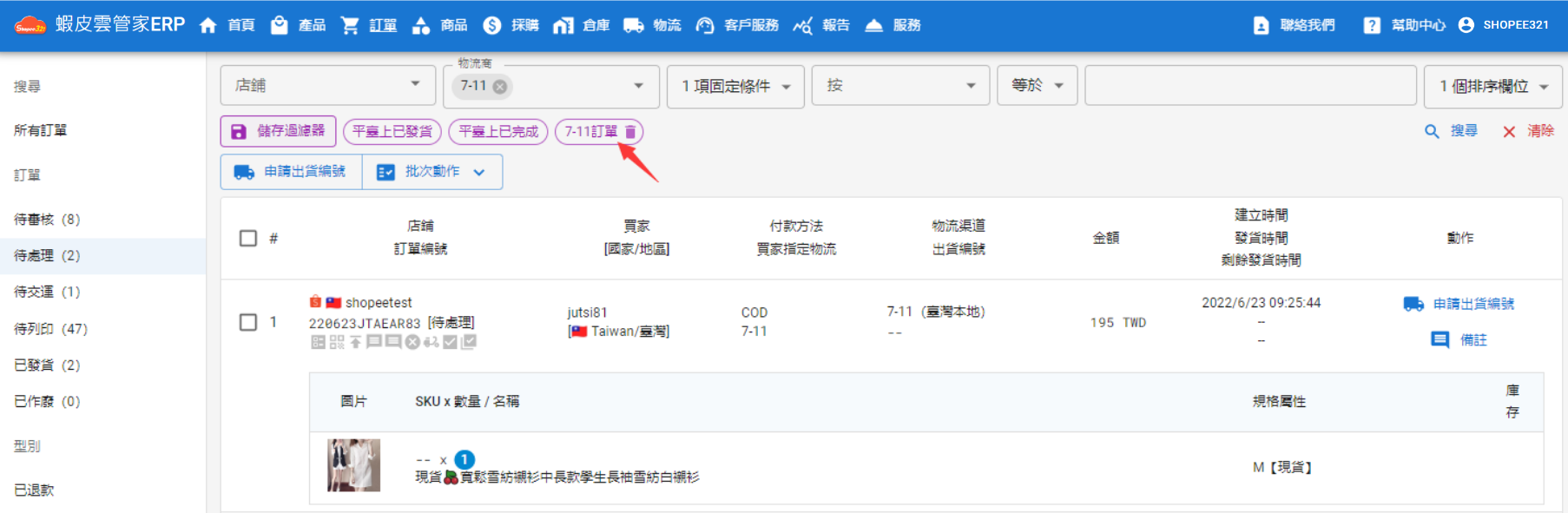The image size is (1568, 513).
Task: Click the 聯絡我們 contact icon
Action: click(x=1262, y=25)
